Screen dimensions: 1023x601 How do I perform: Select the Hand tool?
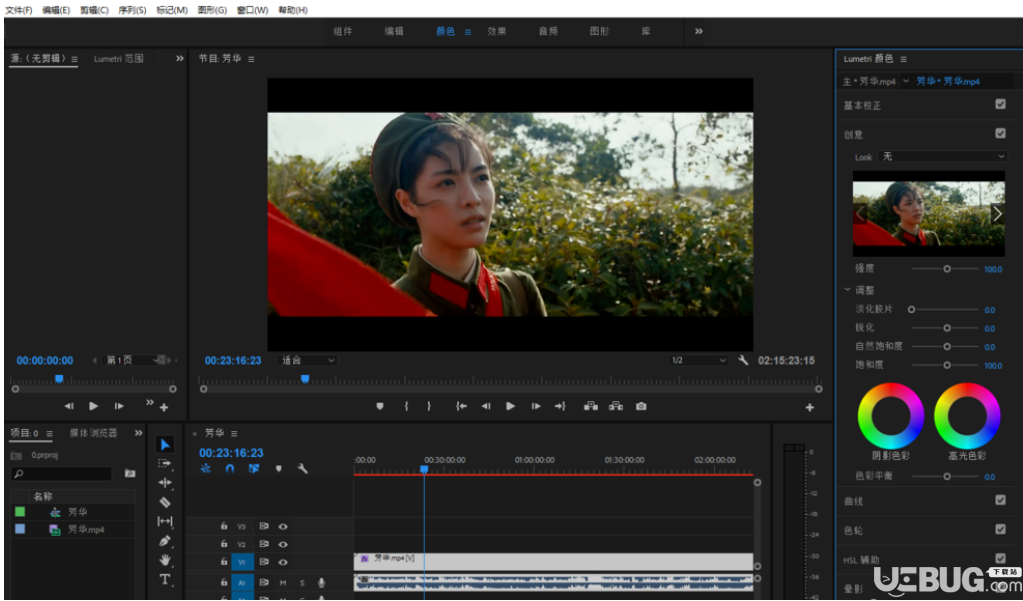(165, 560)
